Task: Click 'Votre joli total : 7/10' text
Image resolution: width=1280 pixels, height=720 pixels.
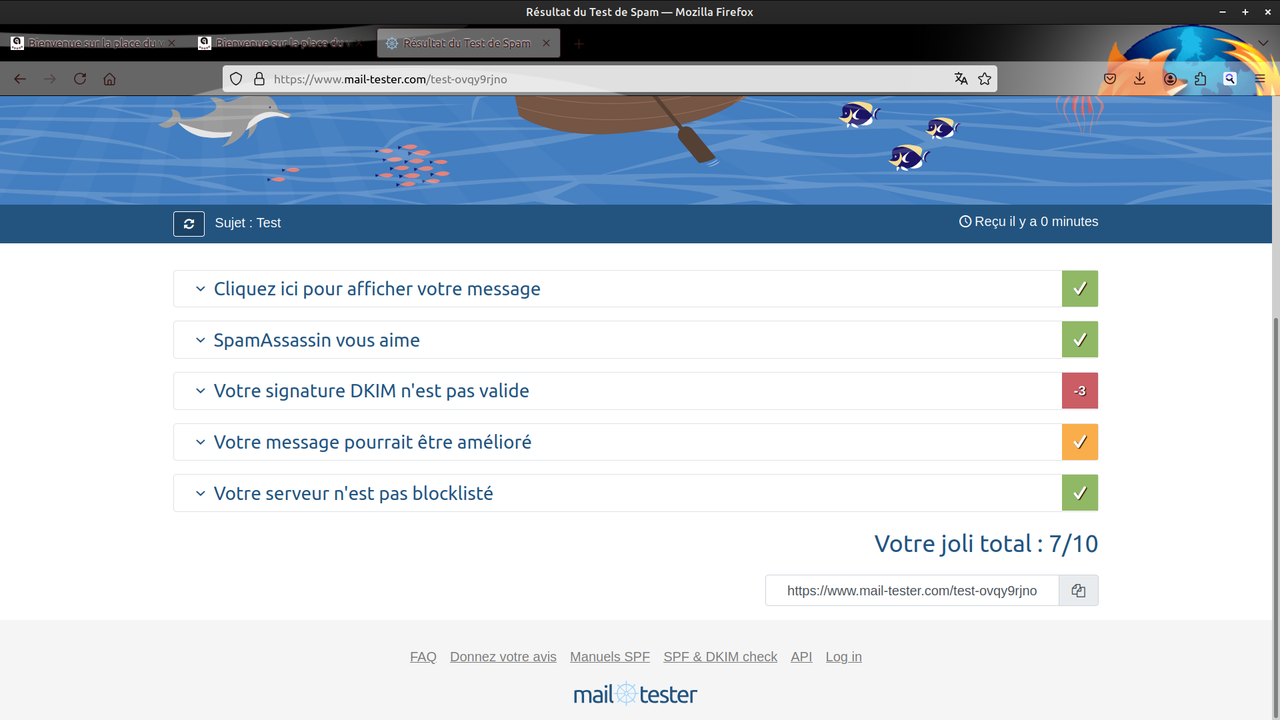Action: [986, 544]
